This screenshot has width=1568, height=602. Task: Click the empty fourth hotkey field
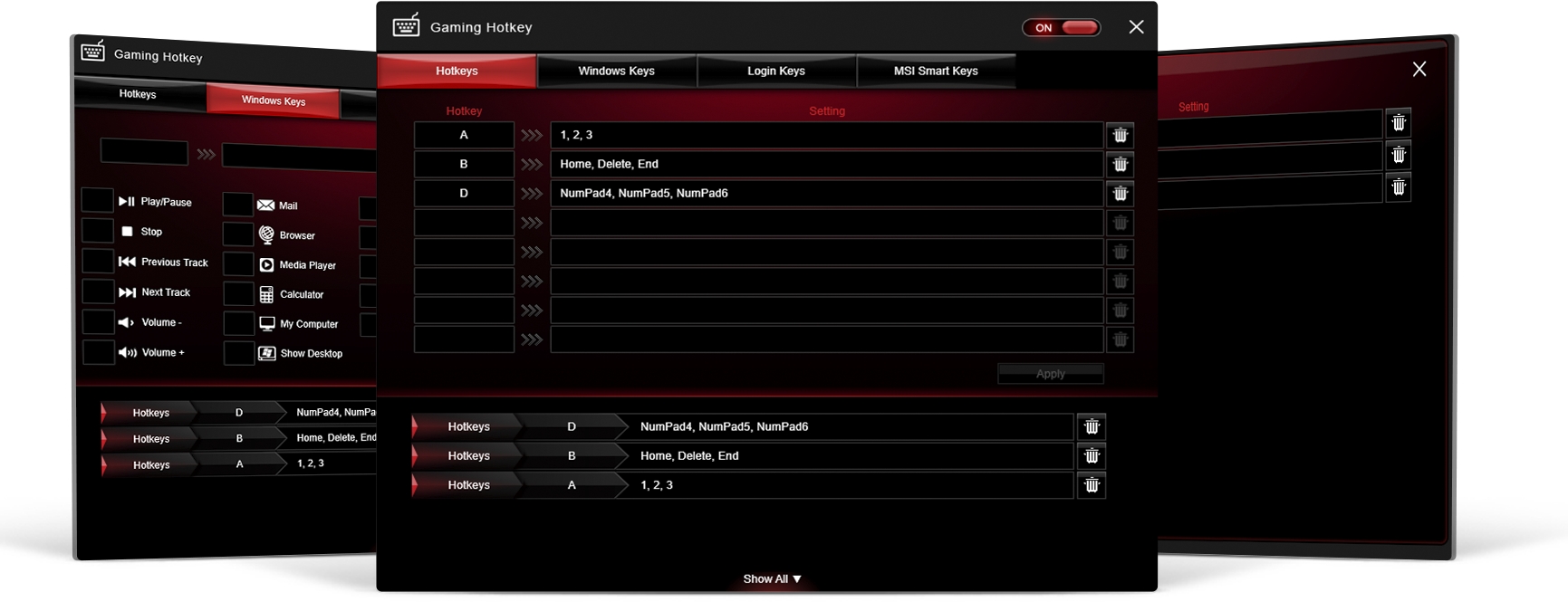point(464,223)
